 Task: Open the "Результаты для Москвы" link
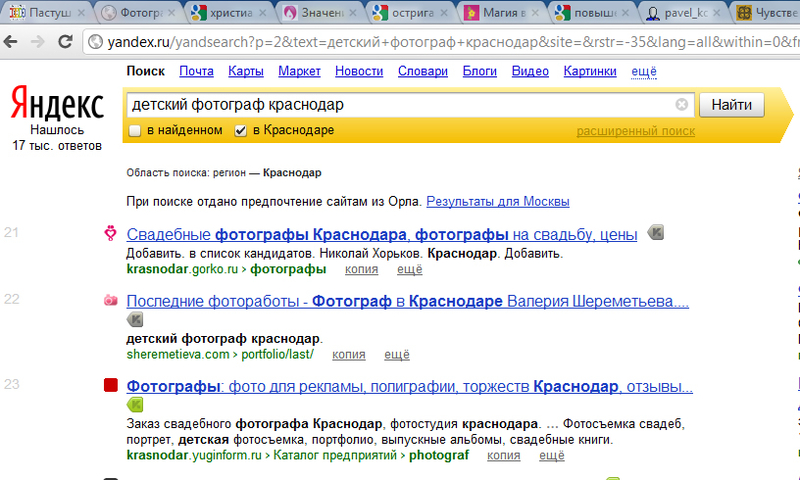[x=498, y=201]
